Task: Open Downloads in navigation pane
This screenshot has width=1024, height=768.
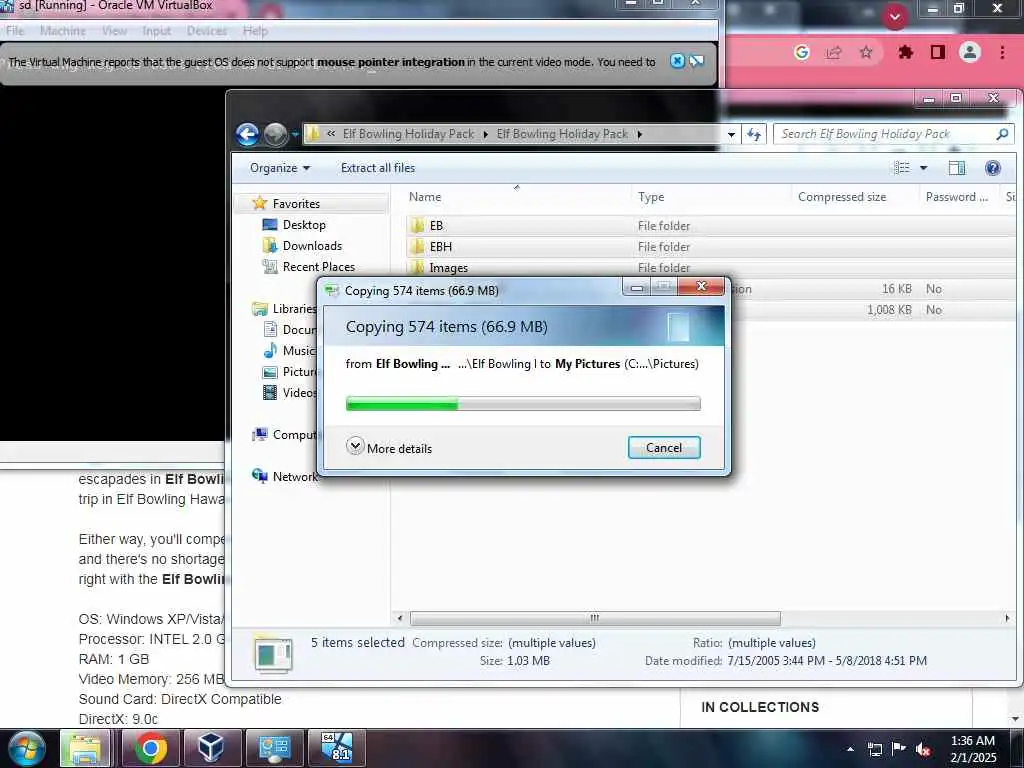Action: click(312, 246)
